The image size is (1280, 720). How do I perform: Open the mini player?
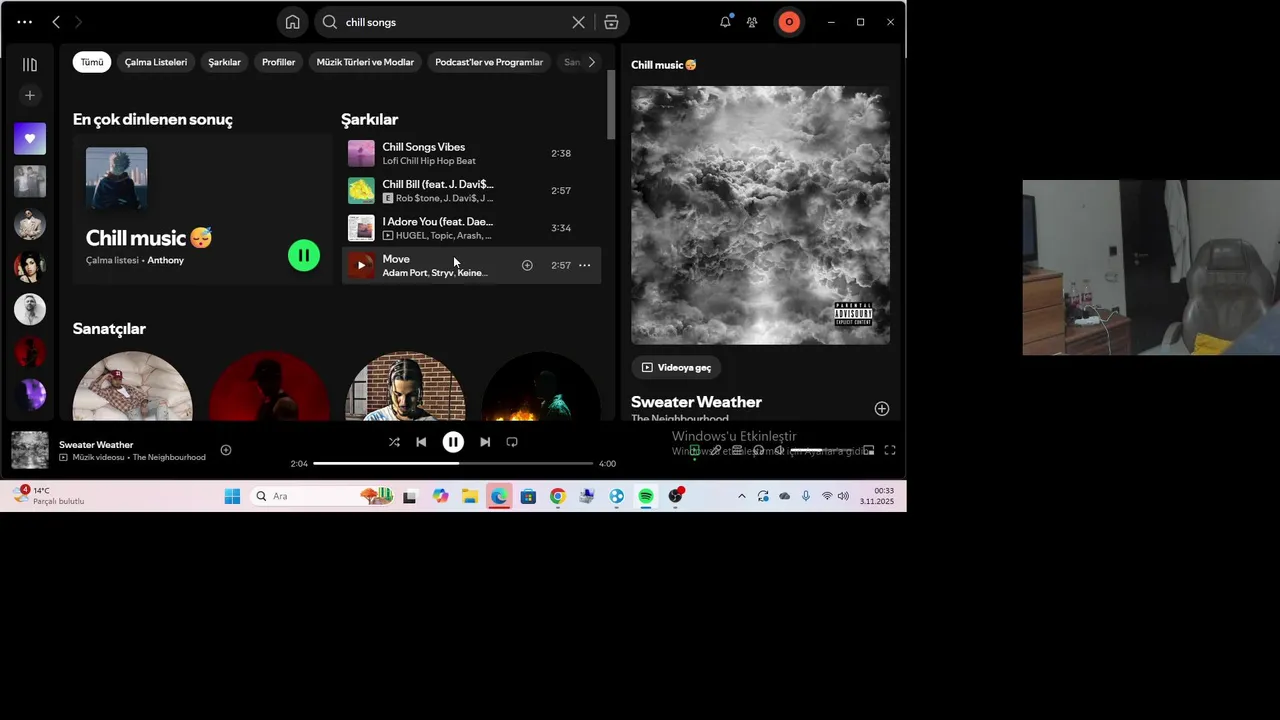[869, 451]
